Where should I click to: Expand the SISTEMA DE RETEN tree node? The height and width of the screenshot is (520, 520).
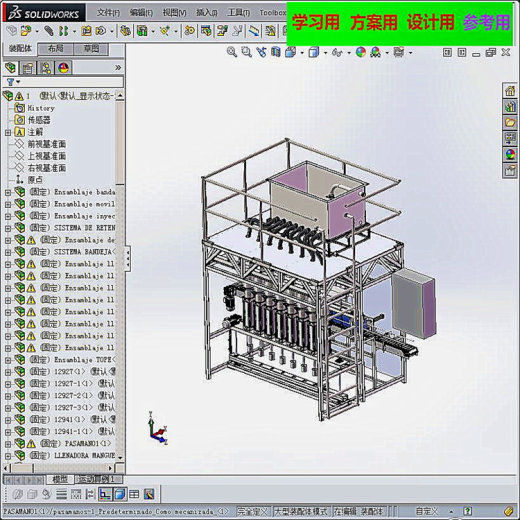click(8, 228)
